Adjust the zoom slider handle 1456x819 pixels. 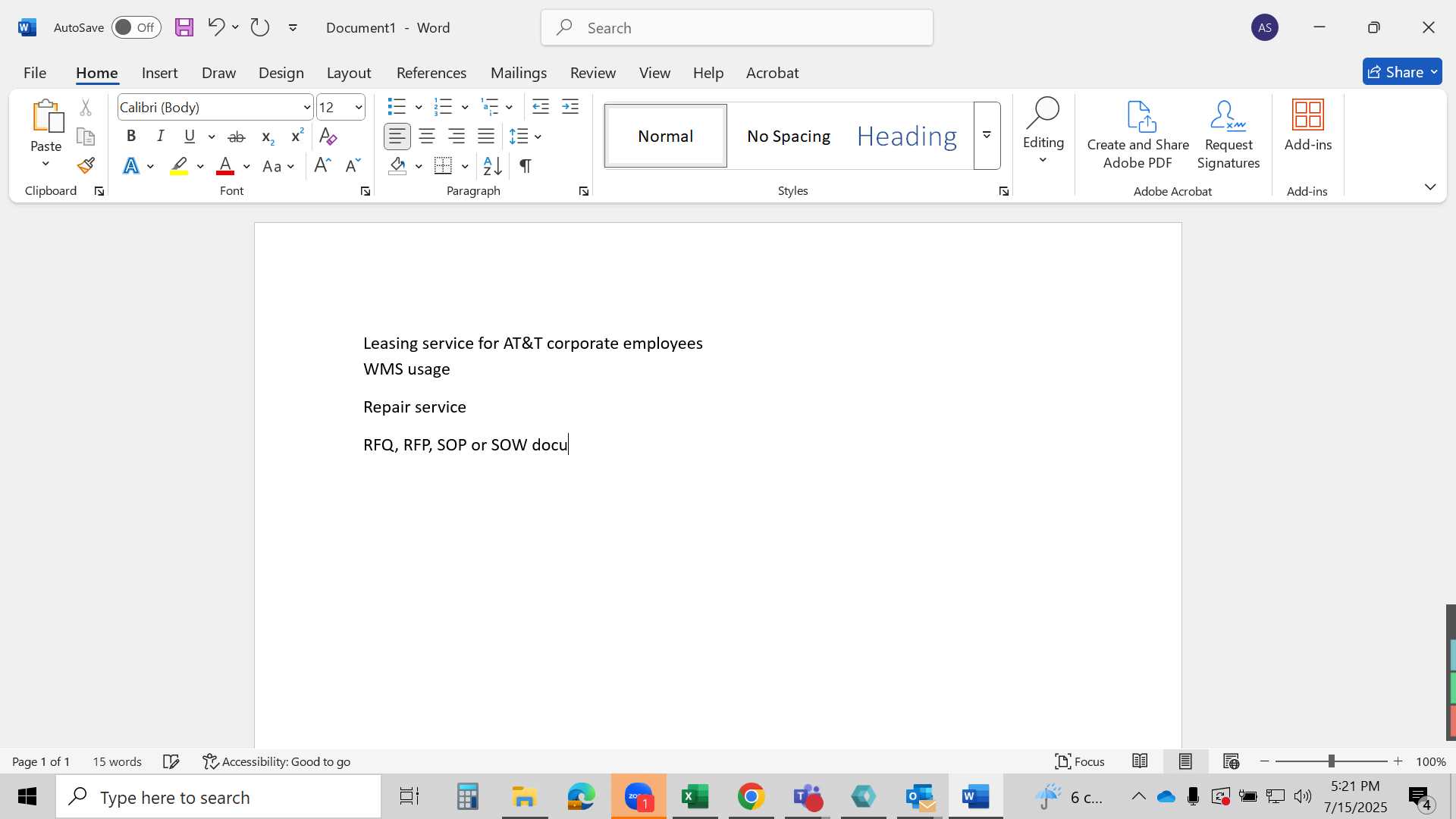[x=1331, y=761]
